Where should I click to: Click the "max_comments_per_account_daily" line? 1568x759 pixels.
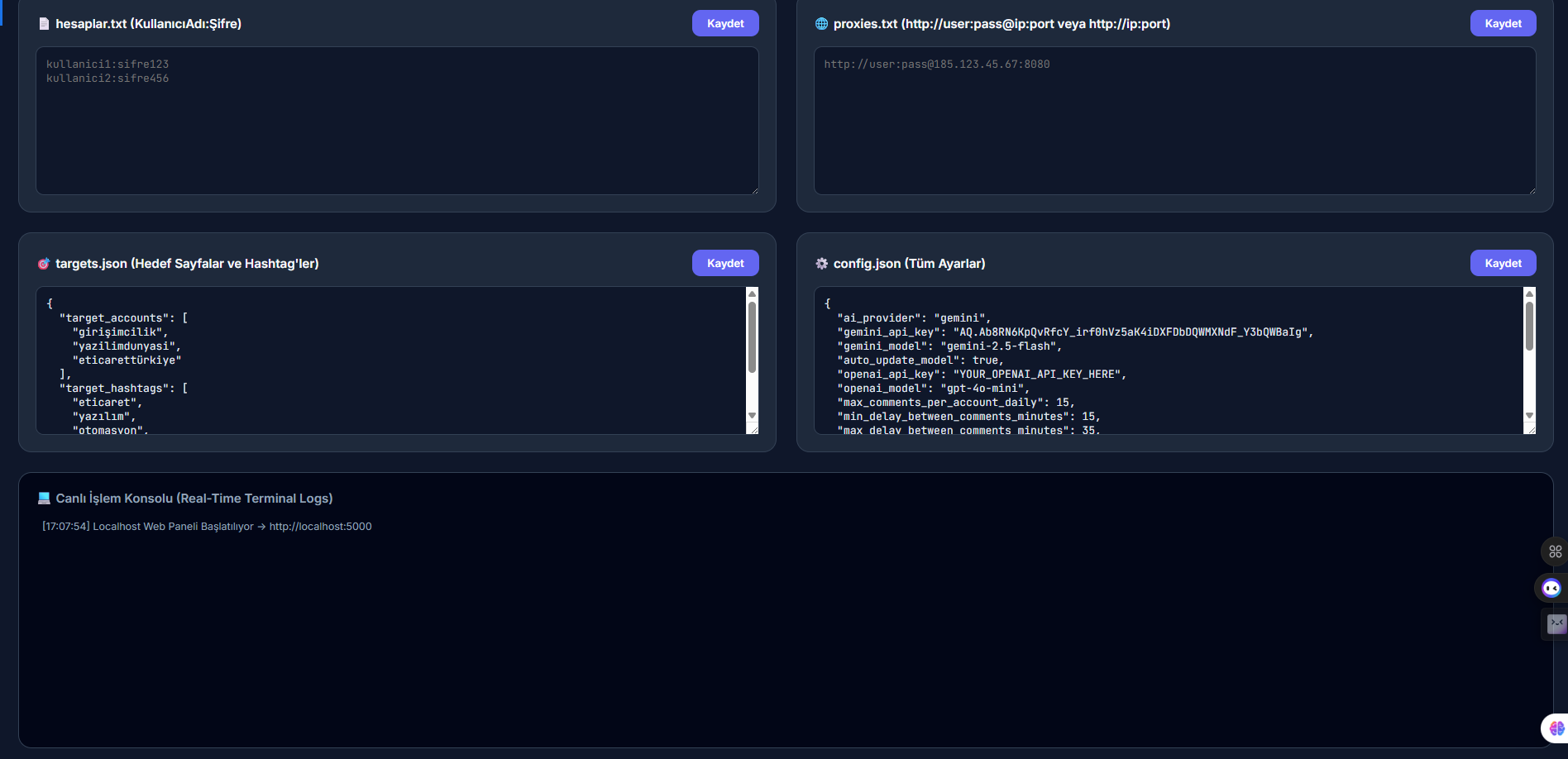(x=956, y=403)
